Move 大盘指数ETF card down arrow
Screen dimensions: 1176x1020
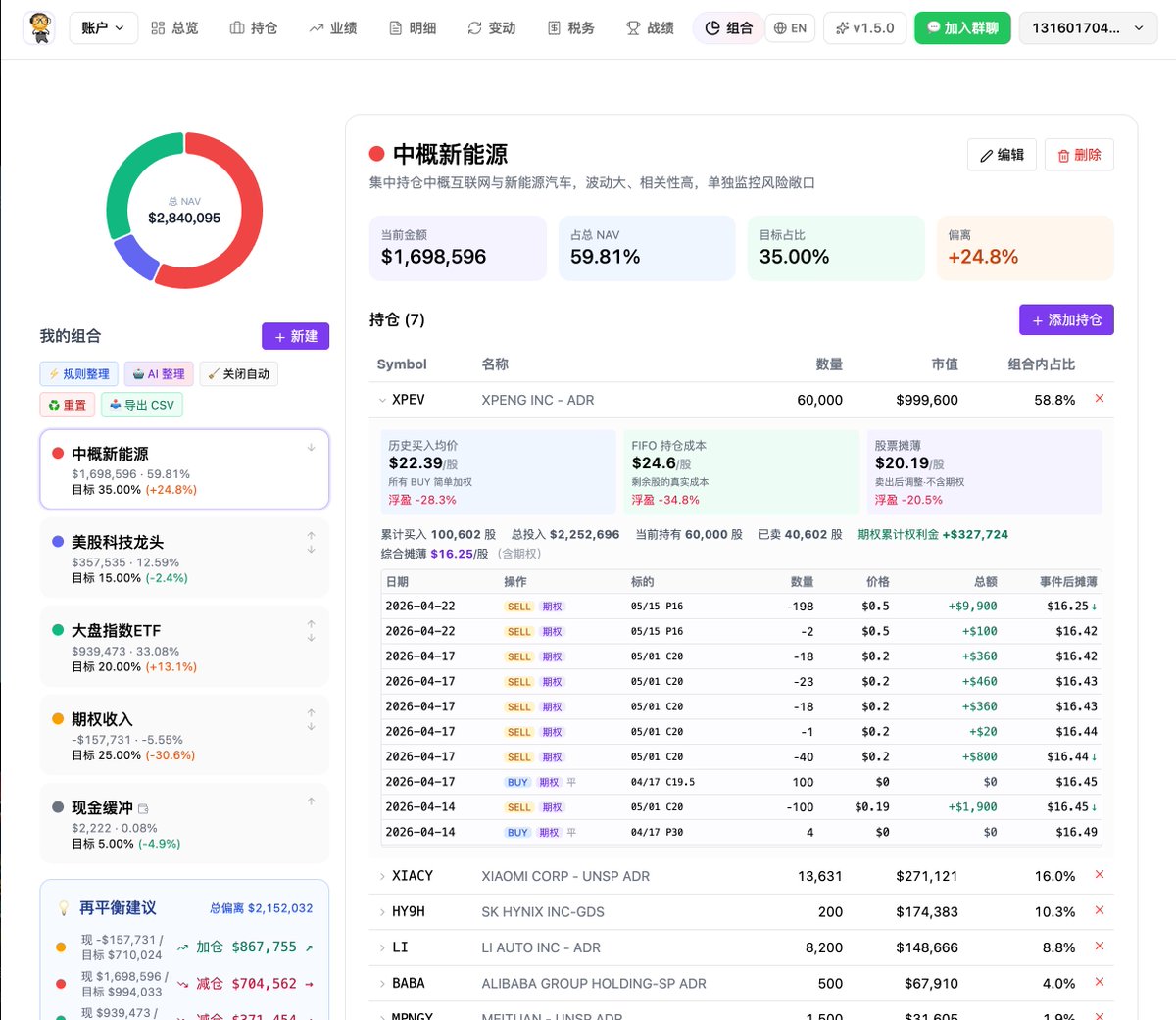coord(311,637)
